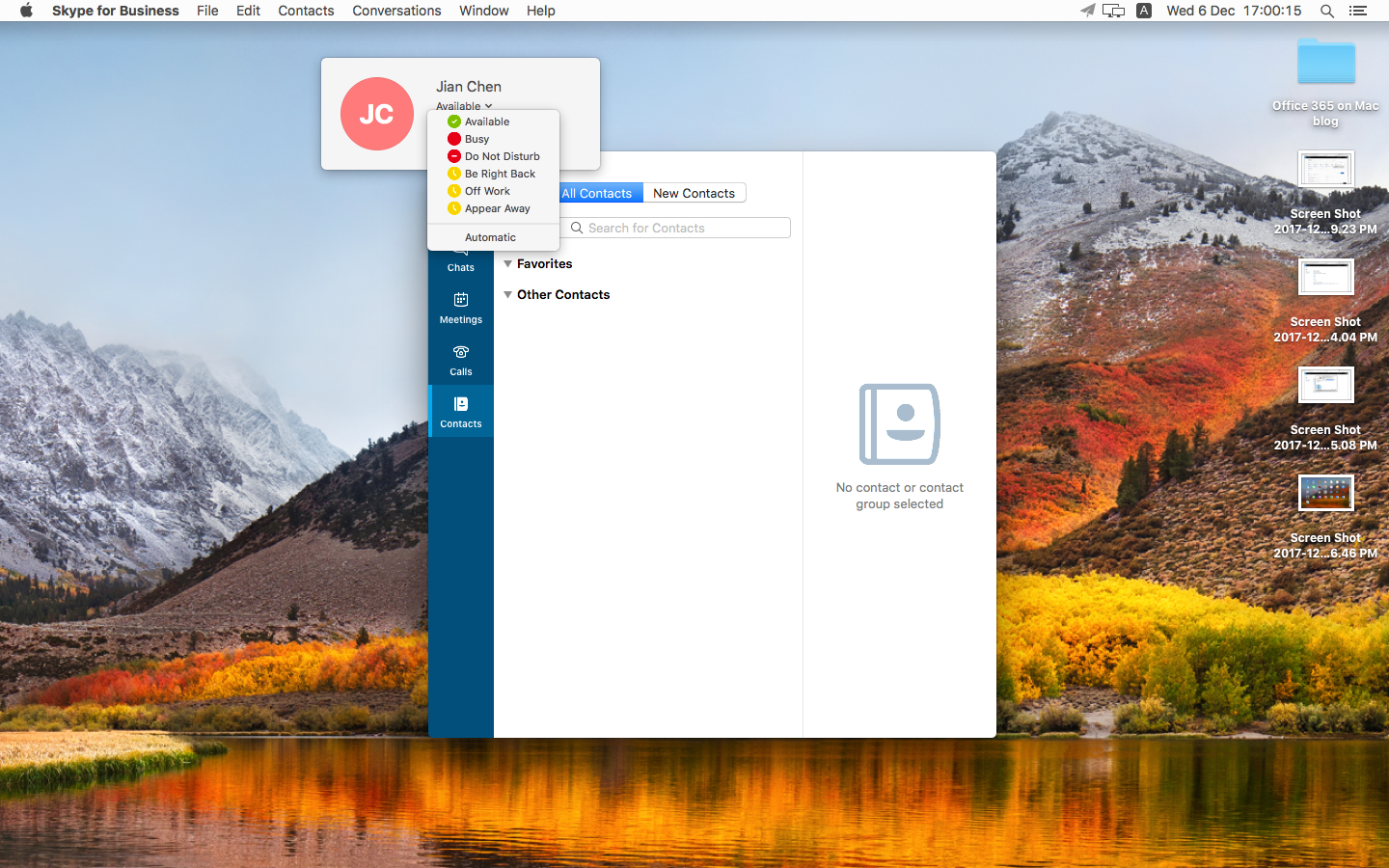Viewport: 1389px width, 868px height.
Task: Click the Jian Chen name
Action: [x=469, y=87]
